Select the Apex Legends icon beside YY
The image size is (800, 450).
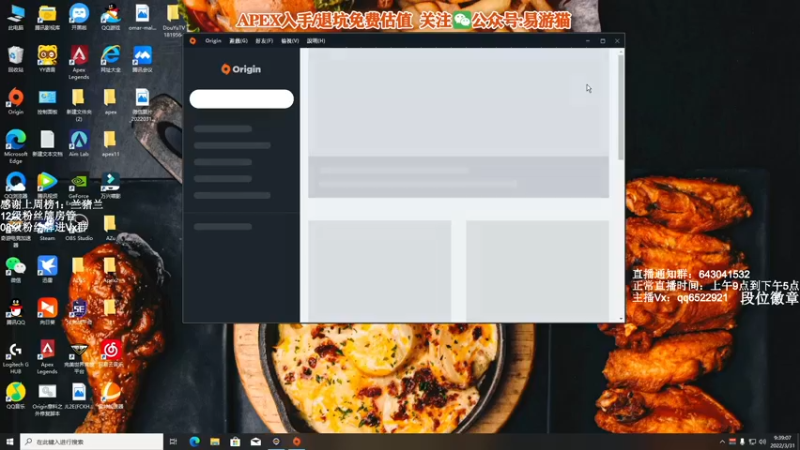click(x=79, y=63)
